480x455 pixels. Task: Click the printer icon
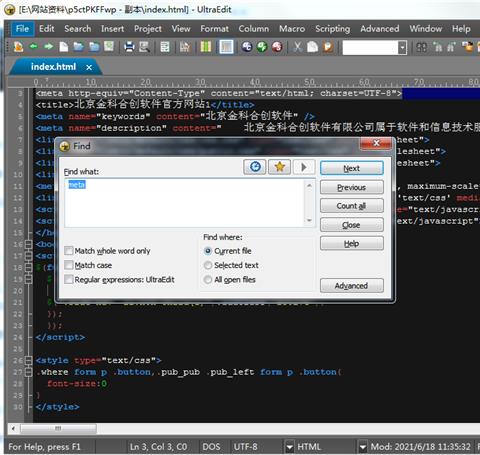pos(129,47)
